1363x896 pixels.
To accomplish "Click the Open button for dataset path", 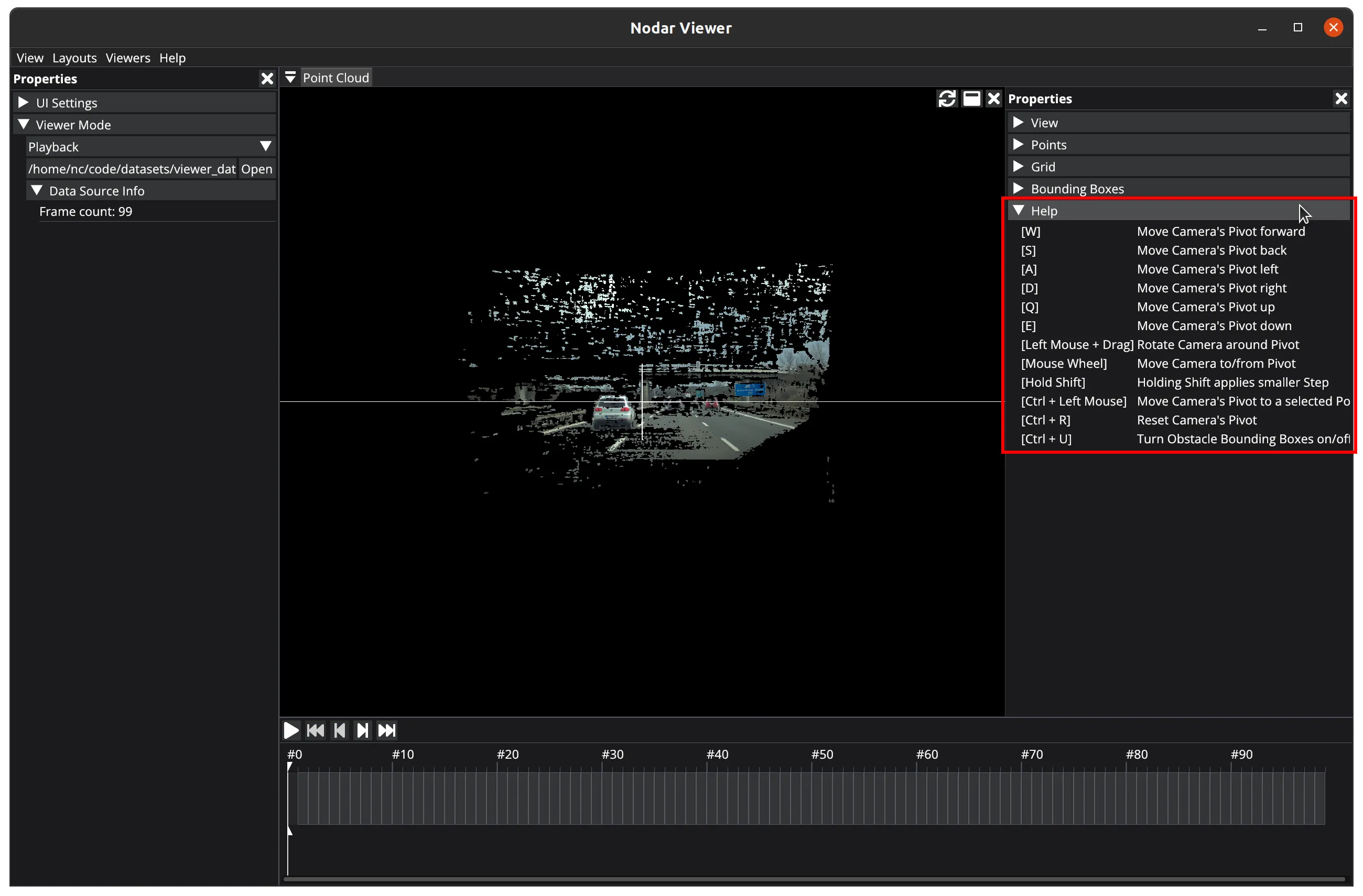I will point(256,169).
